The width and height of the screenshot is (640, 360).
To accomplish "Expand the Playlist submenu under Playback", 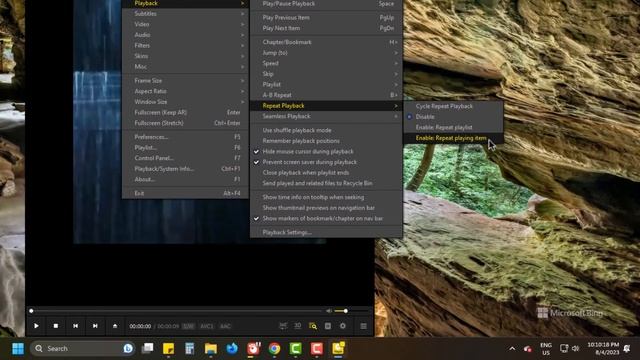I will click(326, 84).
